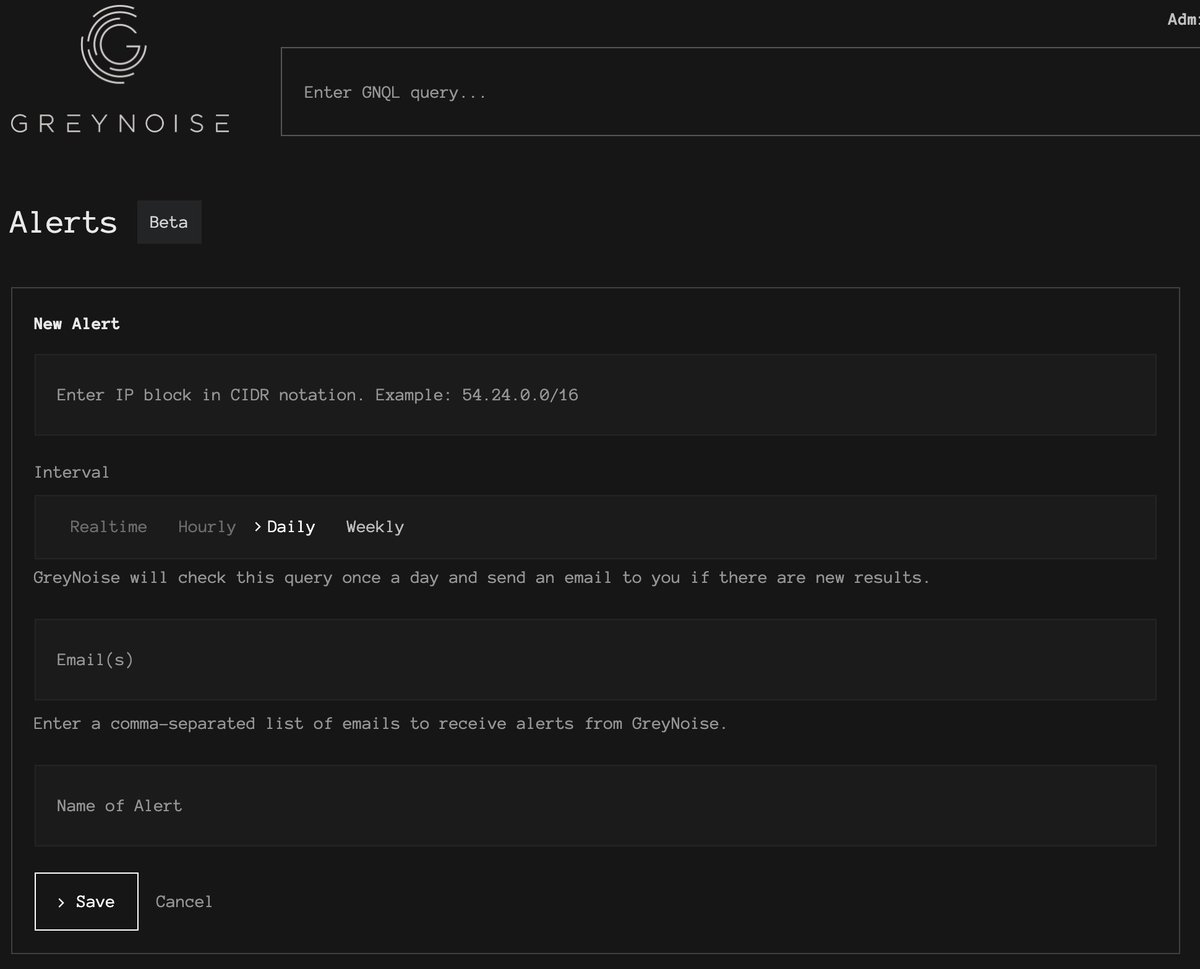Select the Daily interval option
1200x969 pixels.
click(285, 527)
